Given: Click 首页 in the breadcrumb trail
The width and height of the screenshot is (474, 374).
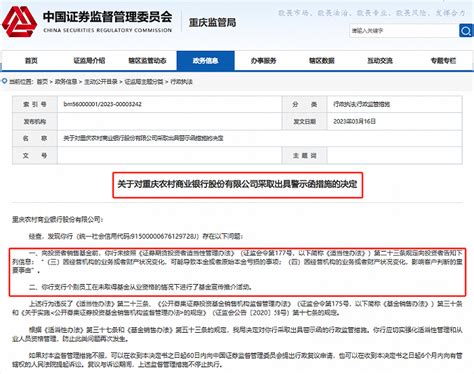Looking at the screenshot, I should pyautogui.click(x=42, y=82).
